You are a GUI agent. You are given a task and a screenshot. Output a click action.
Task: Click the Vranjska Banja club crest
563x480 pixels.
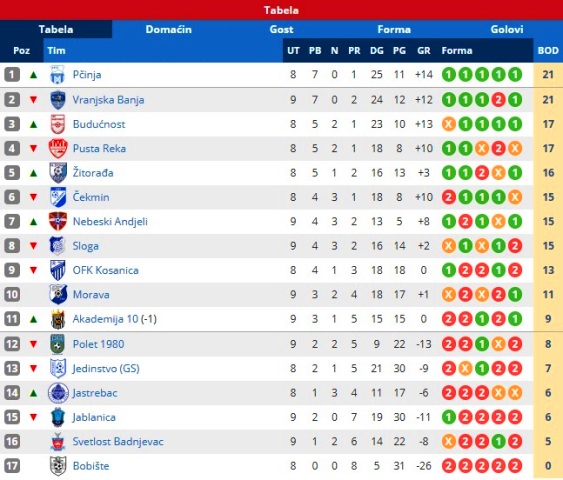[57, 100]
